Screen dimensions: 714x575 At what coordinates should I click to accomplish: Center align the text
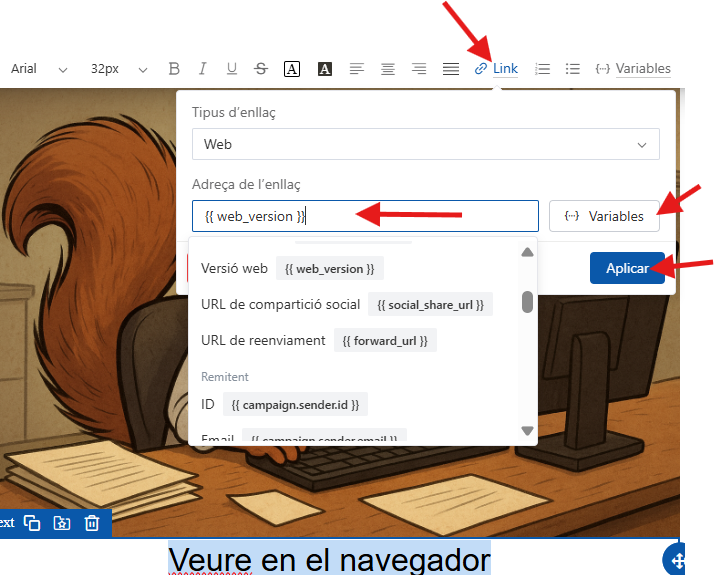388,69
